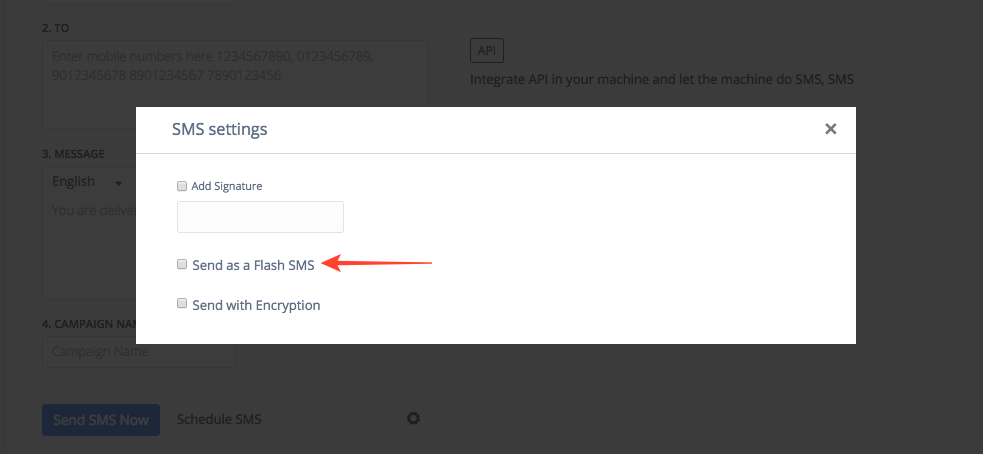This screenshot has height=454, width=983.
Task: Open the English language dropdown
Action: point(86,182)
